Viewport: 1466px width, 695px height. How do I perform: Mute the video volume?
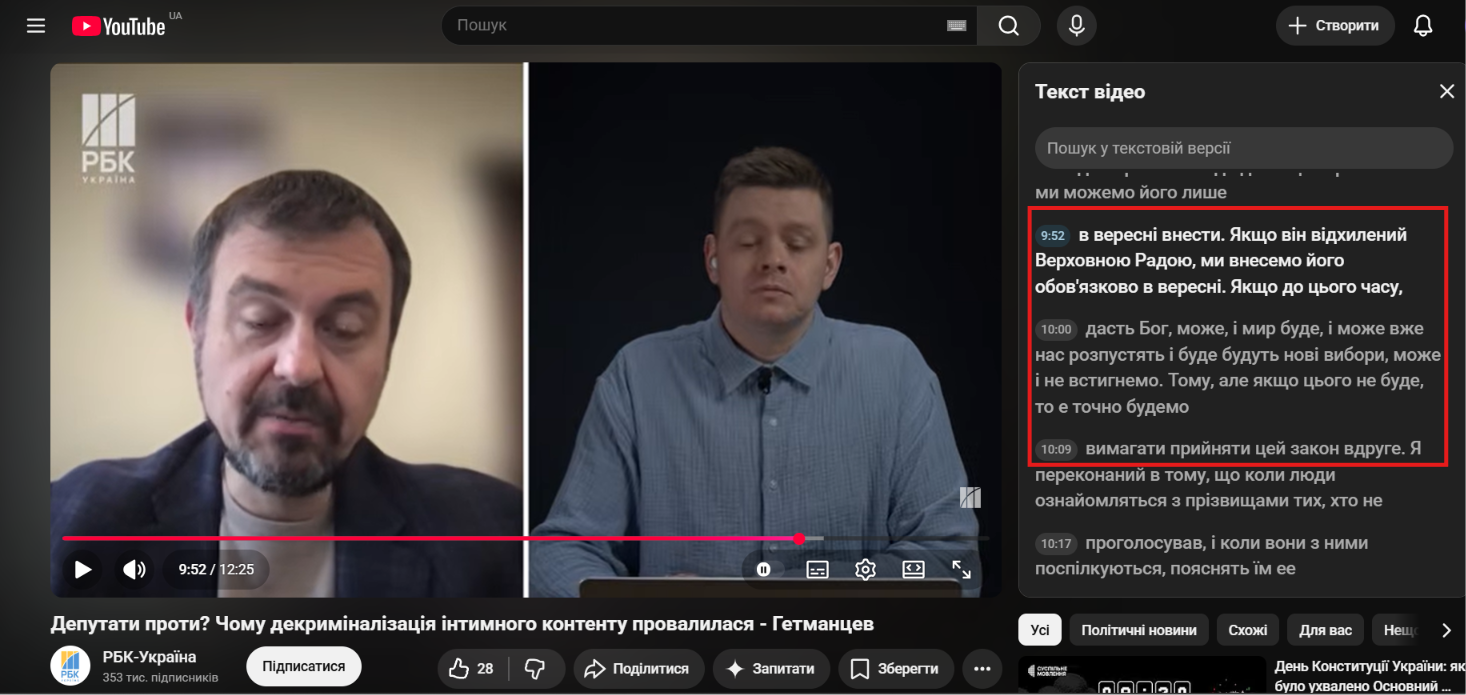point(134,569)
